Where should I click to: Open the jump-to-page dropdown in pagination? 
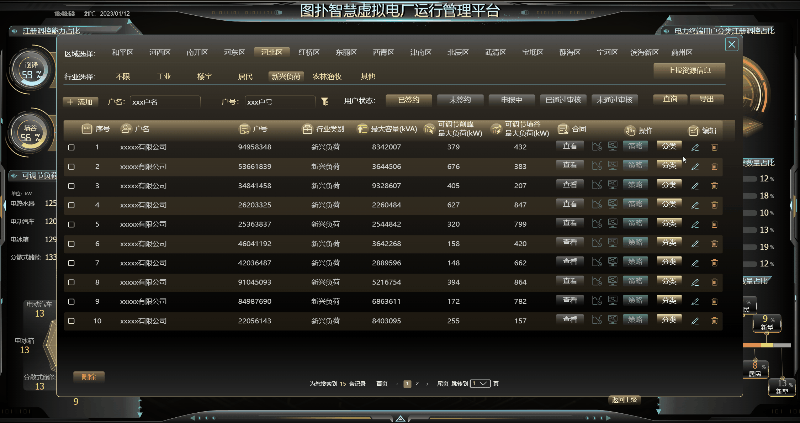pyautogui.click(x=480, y=383)
